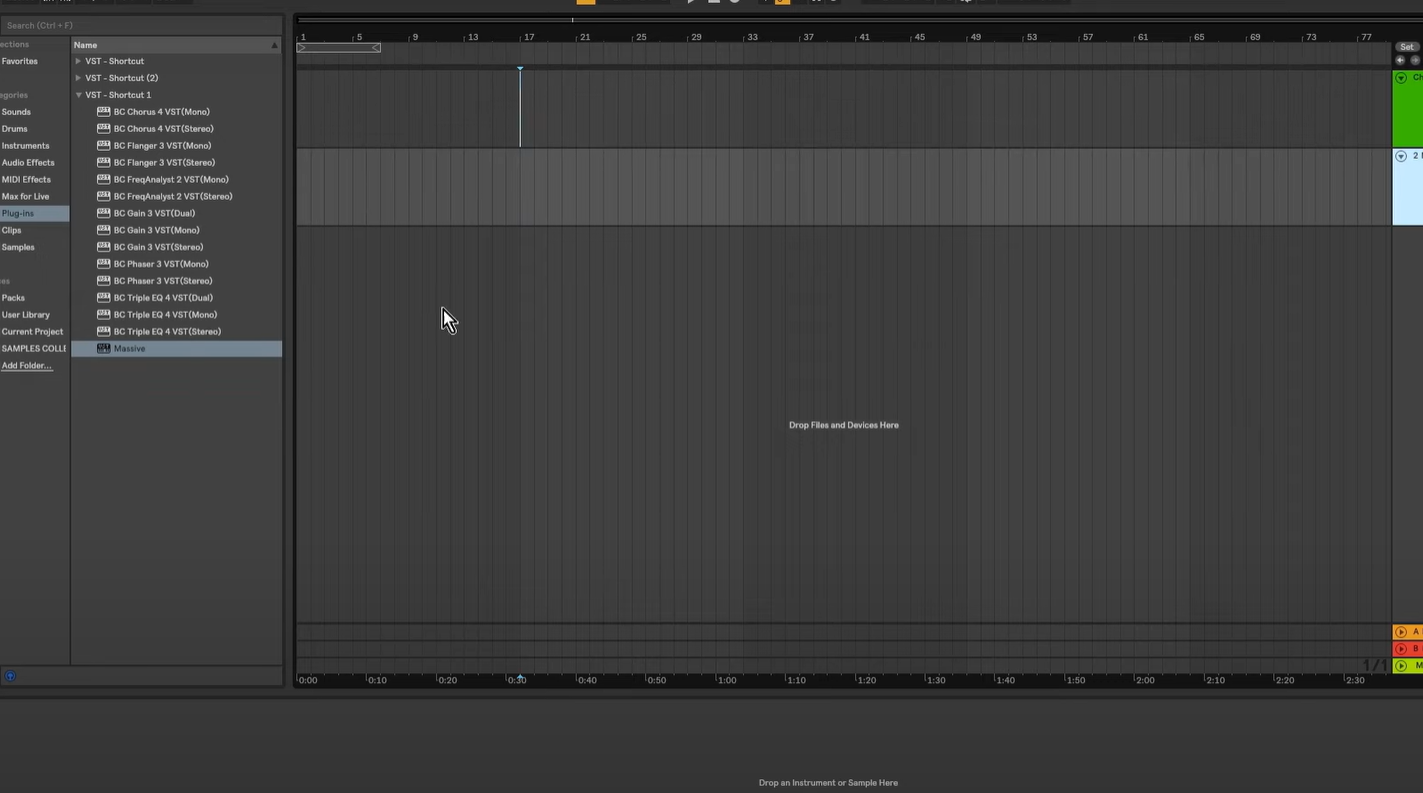Unfold the green track using its arrow

1400,77
